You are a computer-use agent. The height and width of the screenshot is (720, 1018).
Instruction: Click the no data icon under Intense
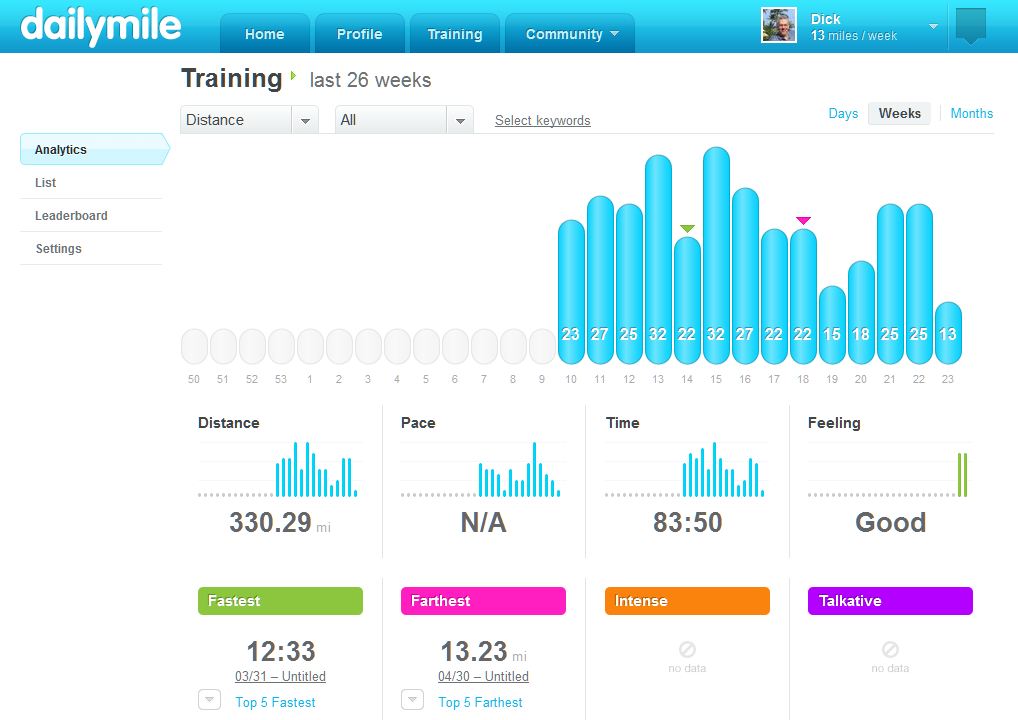click(x=687, y=649)
